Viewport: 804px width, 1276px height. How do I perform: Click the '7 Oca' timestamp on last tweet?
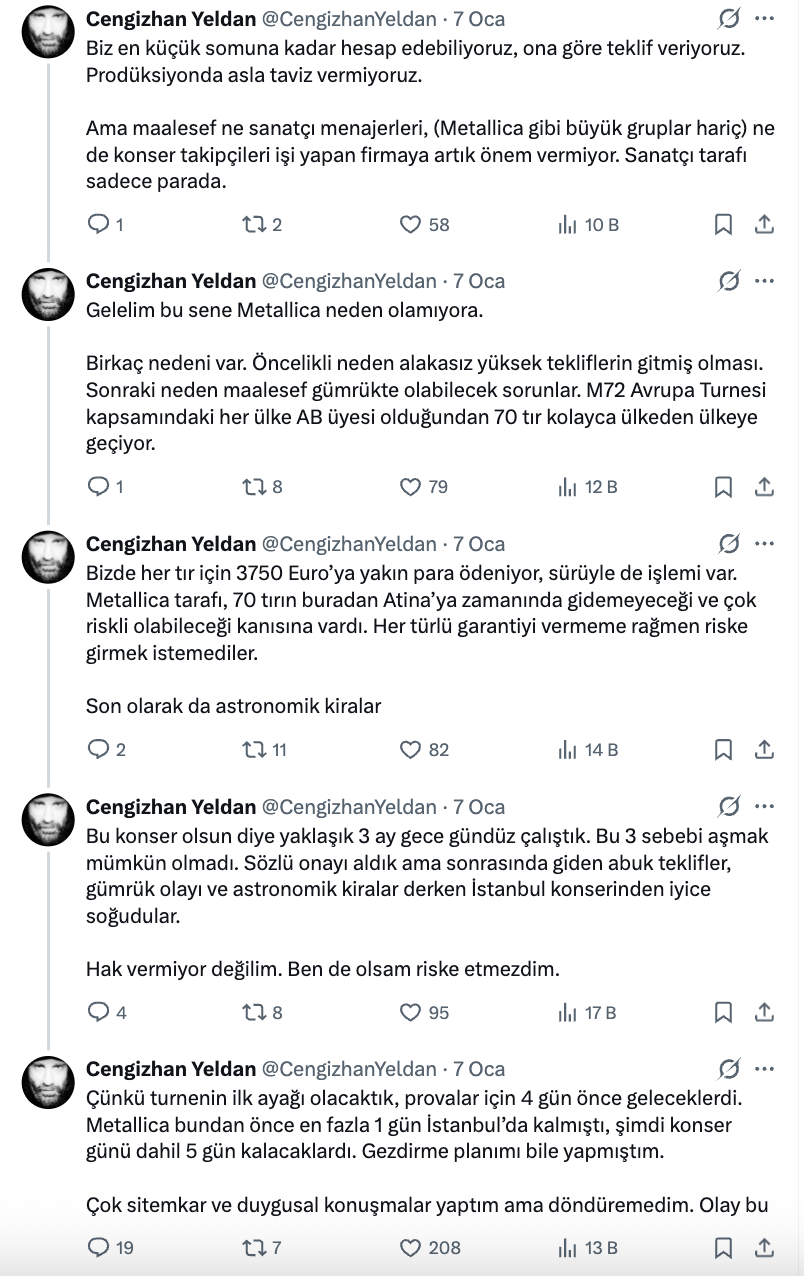click(479, 1069)
